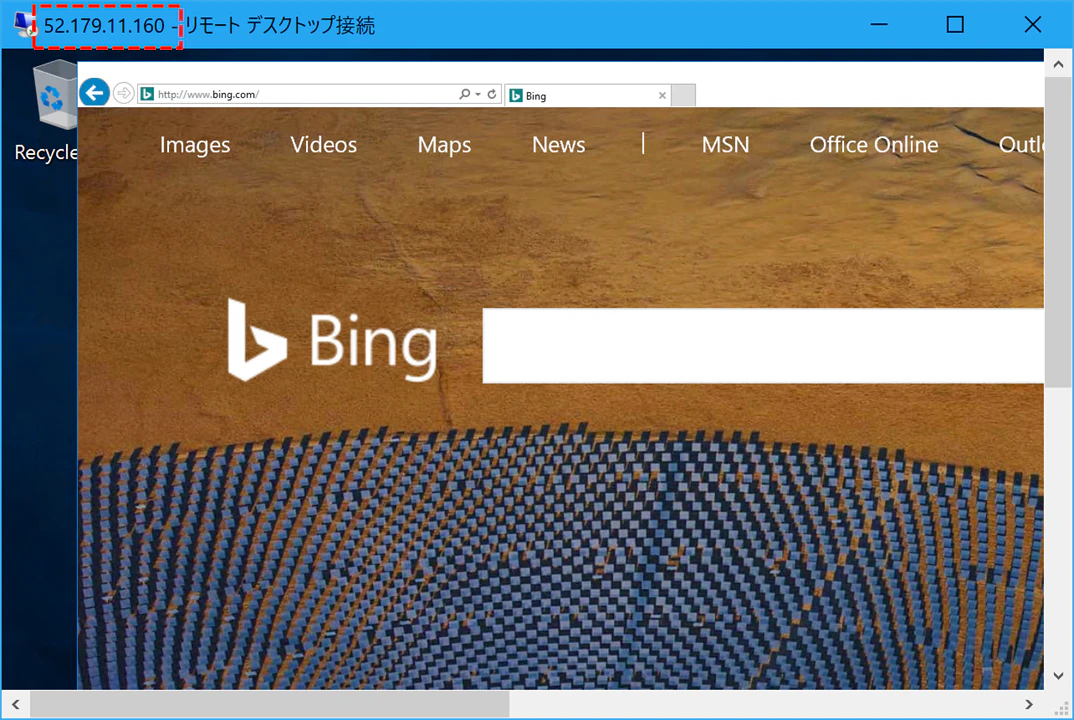Close the Bing browser tab
Screen dimensions: 1074x720
click(x=662, y=96)
